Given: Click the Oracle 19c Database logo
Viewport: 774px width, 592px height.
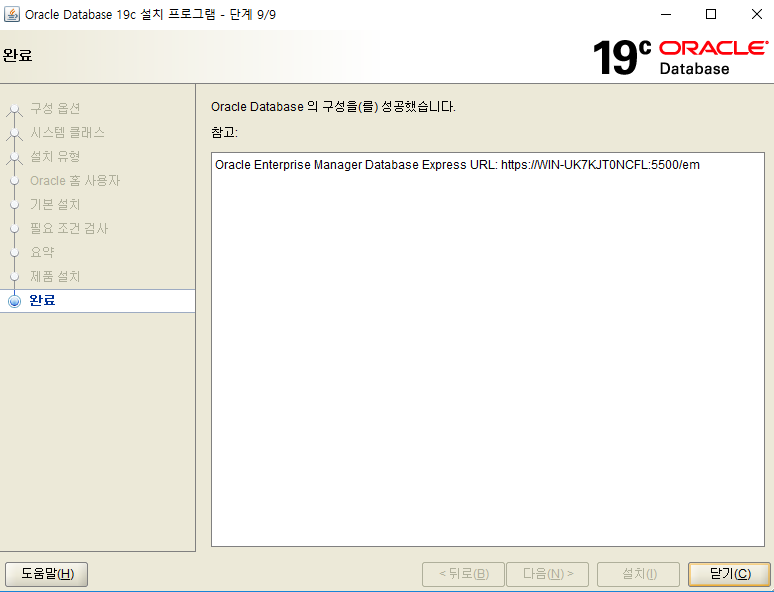Looking at the screenshot, I should [x=680, y=57].
